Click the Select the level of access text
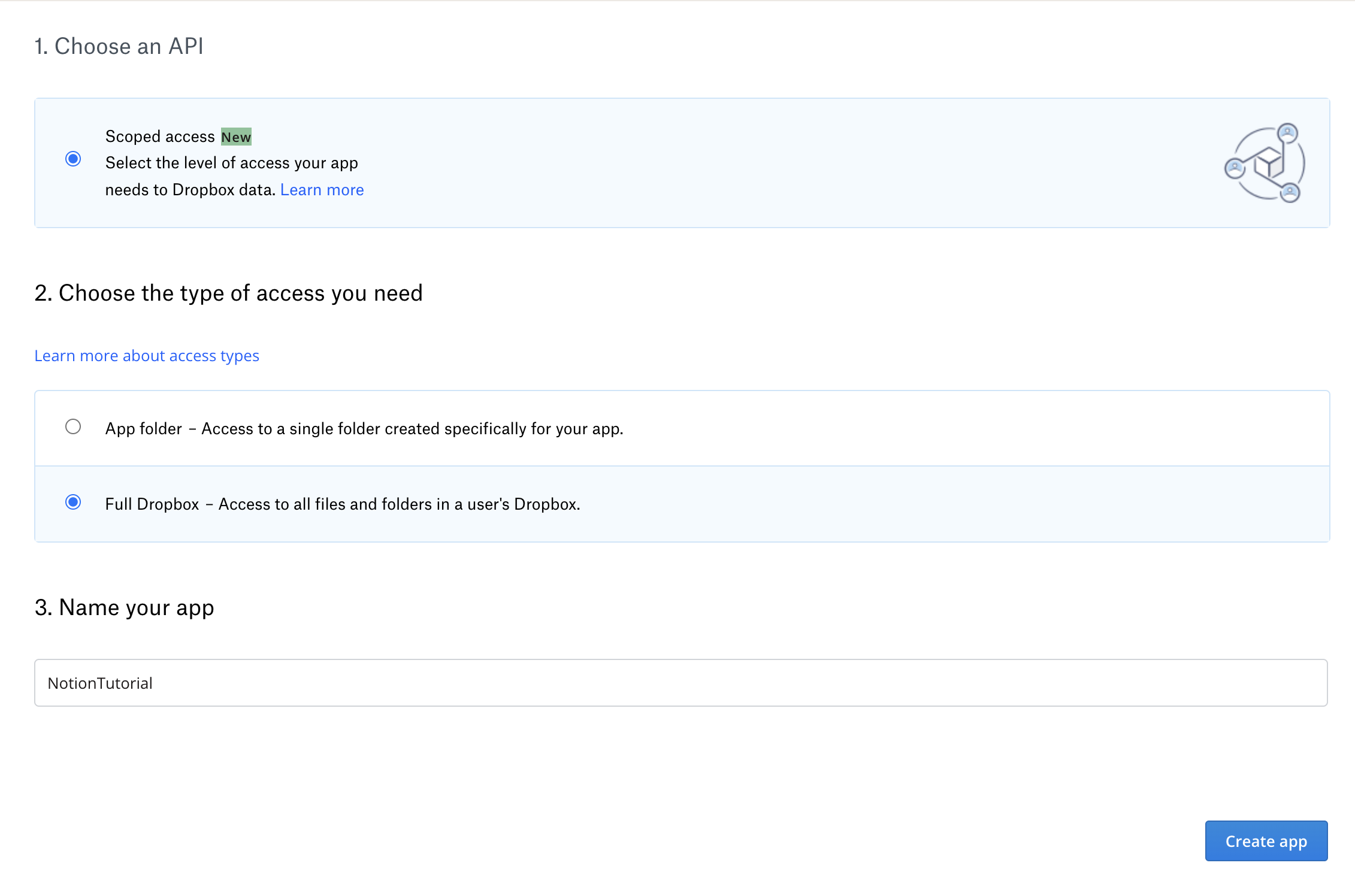The width and height of the screenshot is (1355, 896). click(231, 163)
